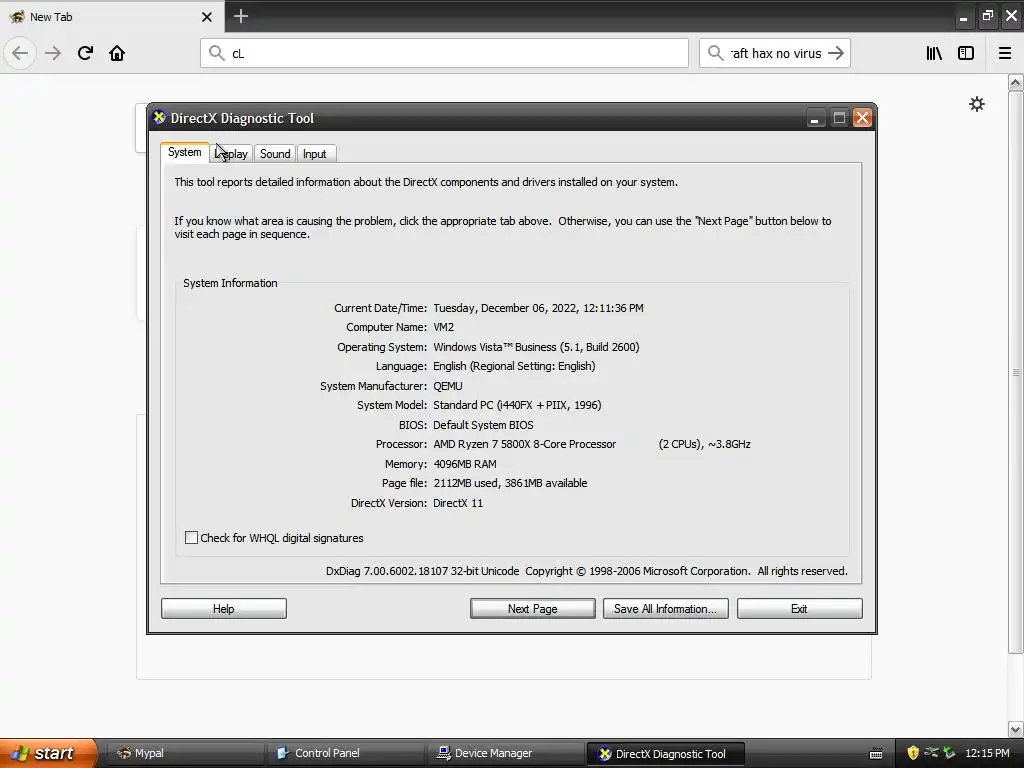Switch to Mypal in the taskbar
1024x768 pixels.
(x=185, y=753)
